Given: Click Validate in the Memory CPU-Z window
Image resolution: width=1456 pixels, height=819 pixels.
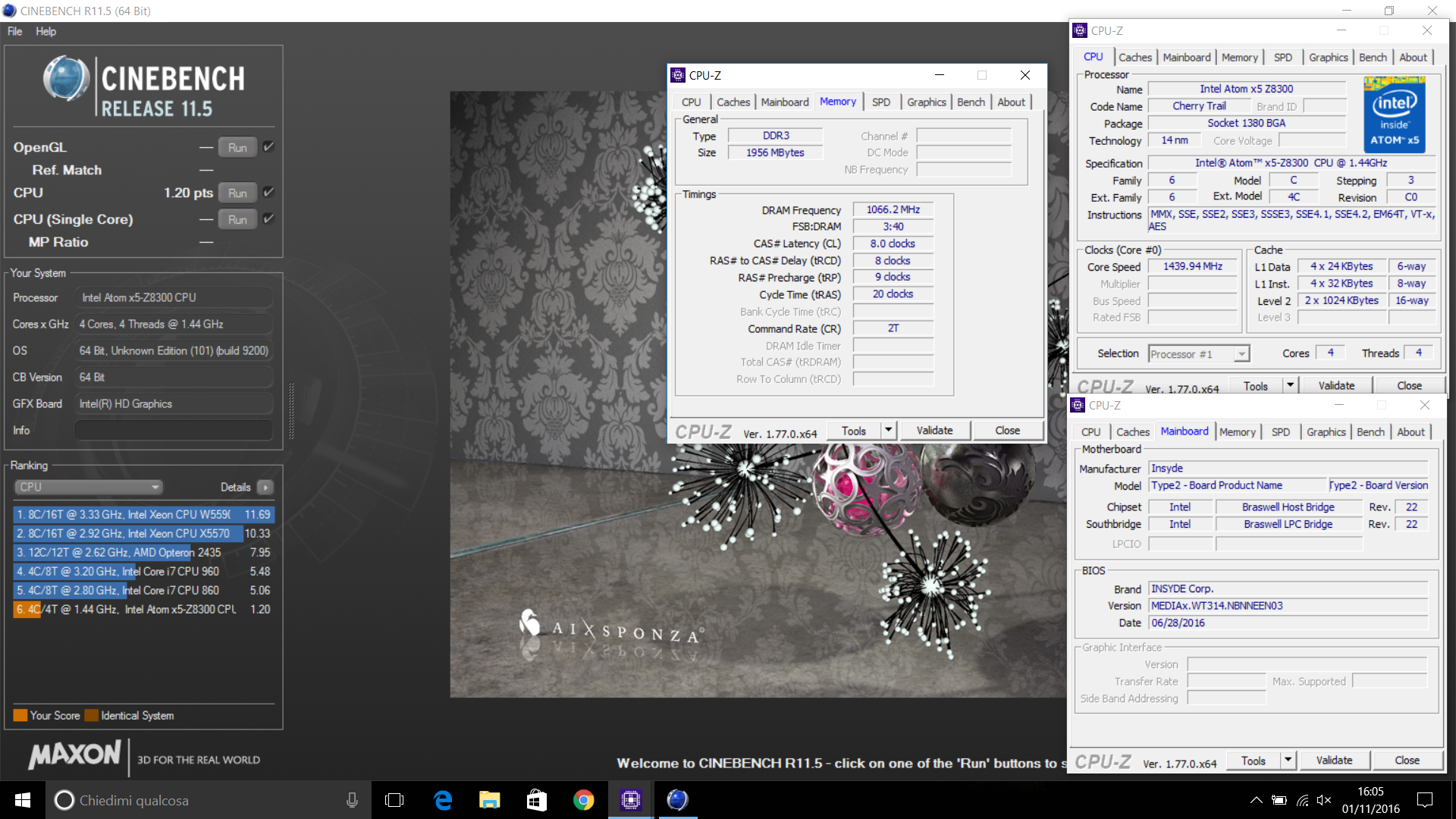Looking at the screenshot, I should point(934,430).
